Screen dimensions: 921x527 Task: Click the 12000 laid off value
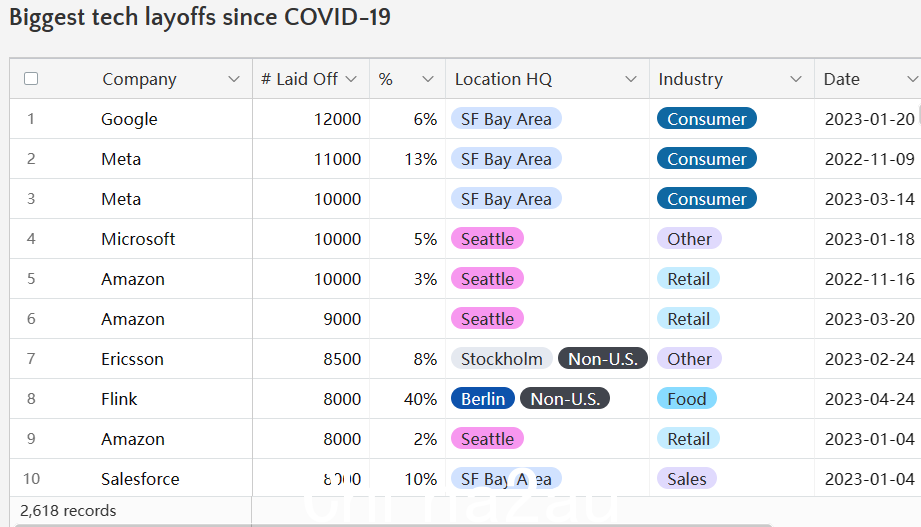(x=337, y=119)
